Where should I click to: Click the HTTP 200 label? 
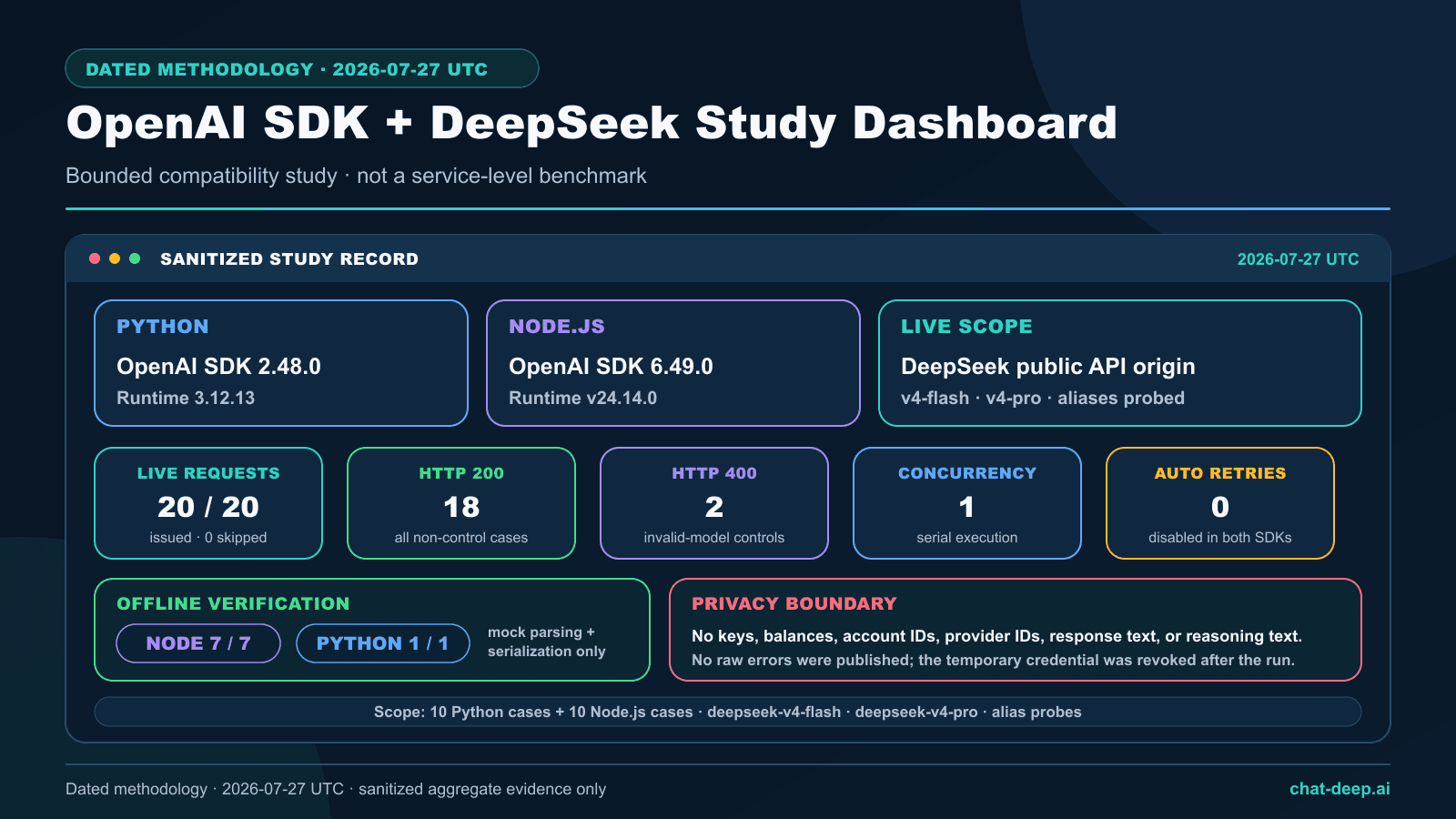click(461, 473)
